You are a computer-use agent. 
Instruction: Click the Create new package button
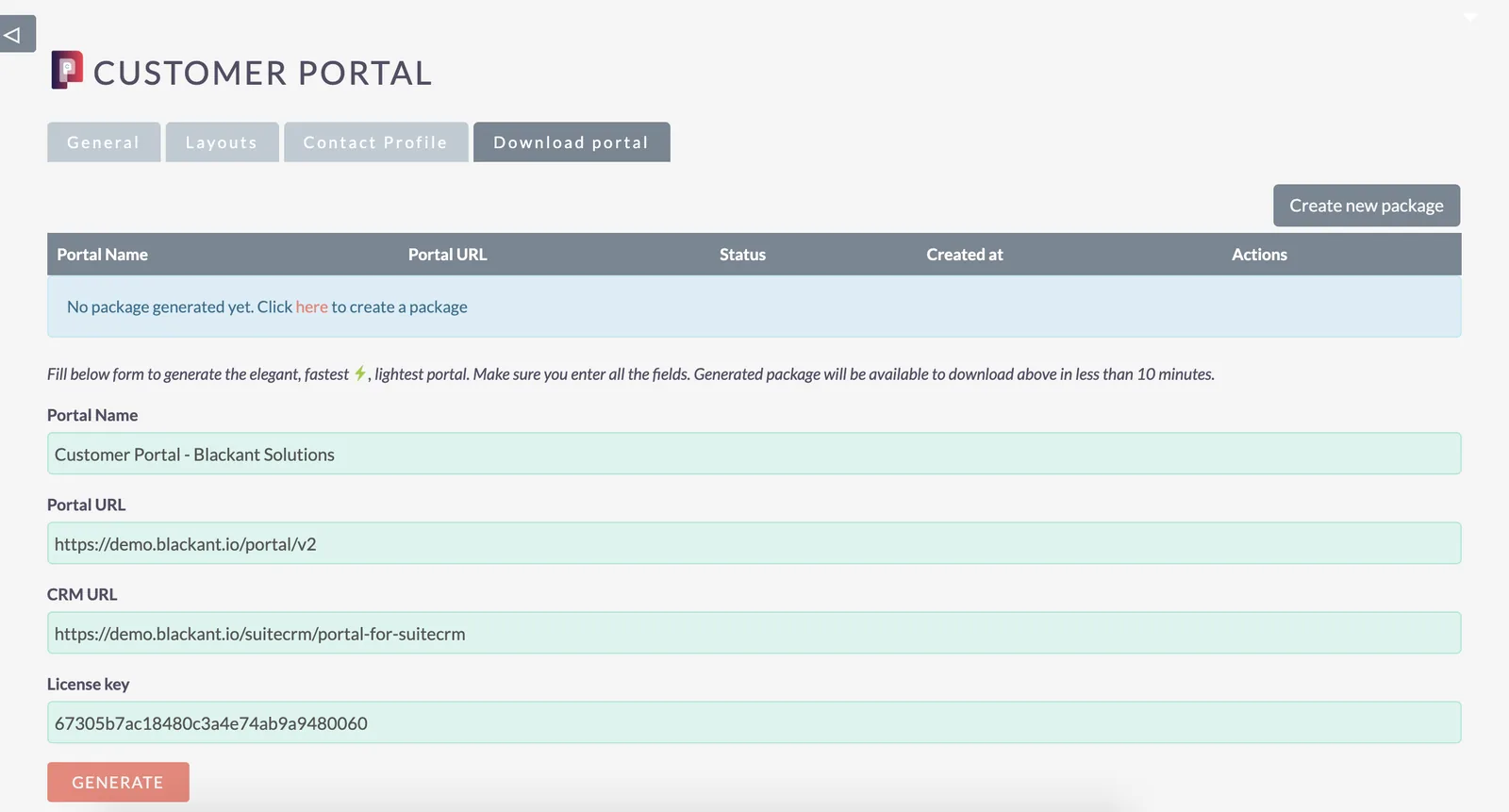(x=1367, y=206)
